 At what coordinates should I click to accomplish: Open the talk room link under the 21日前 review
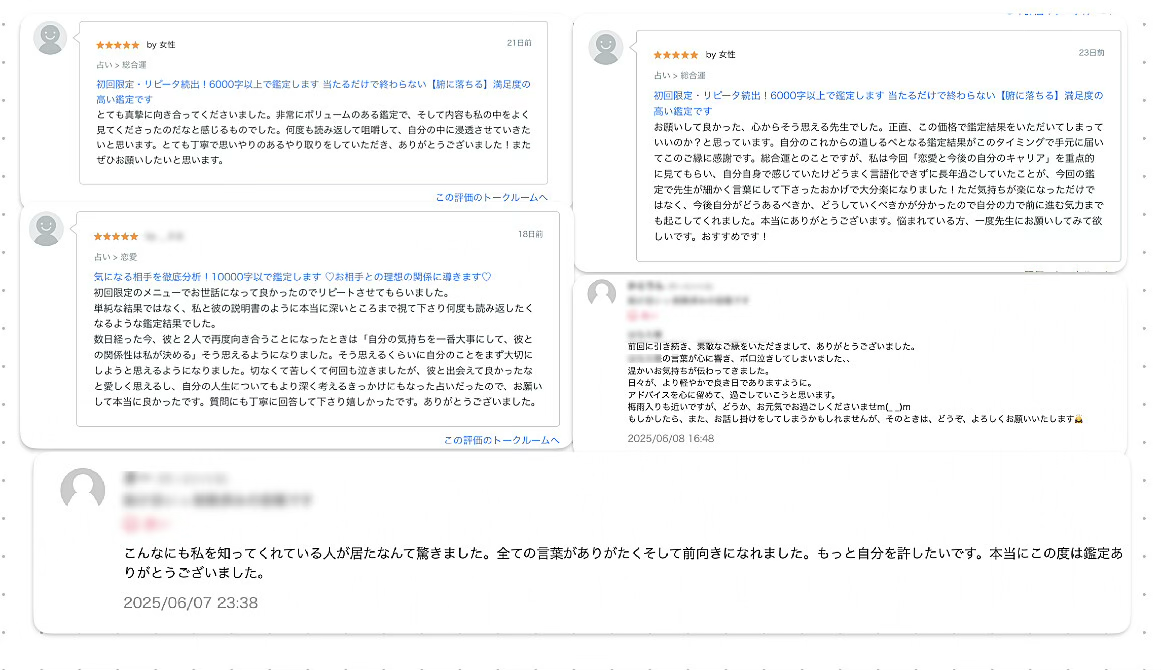point(491,198)
